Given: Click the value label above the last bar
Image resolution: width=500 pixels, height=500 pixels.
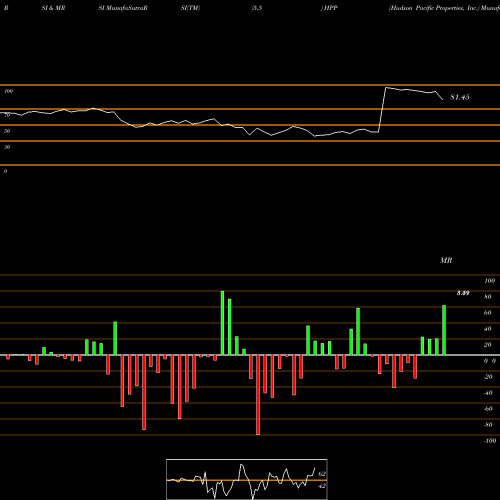Looking at the screenshot, I should pos(463,293).
